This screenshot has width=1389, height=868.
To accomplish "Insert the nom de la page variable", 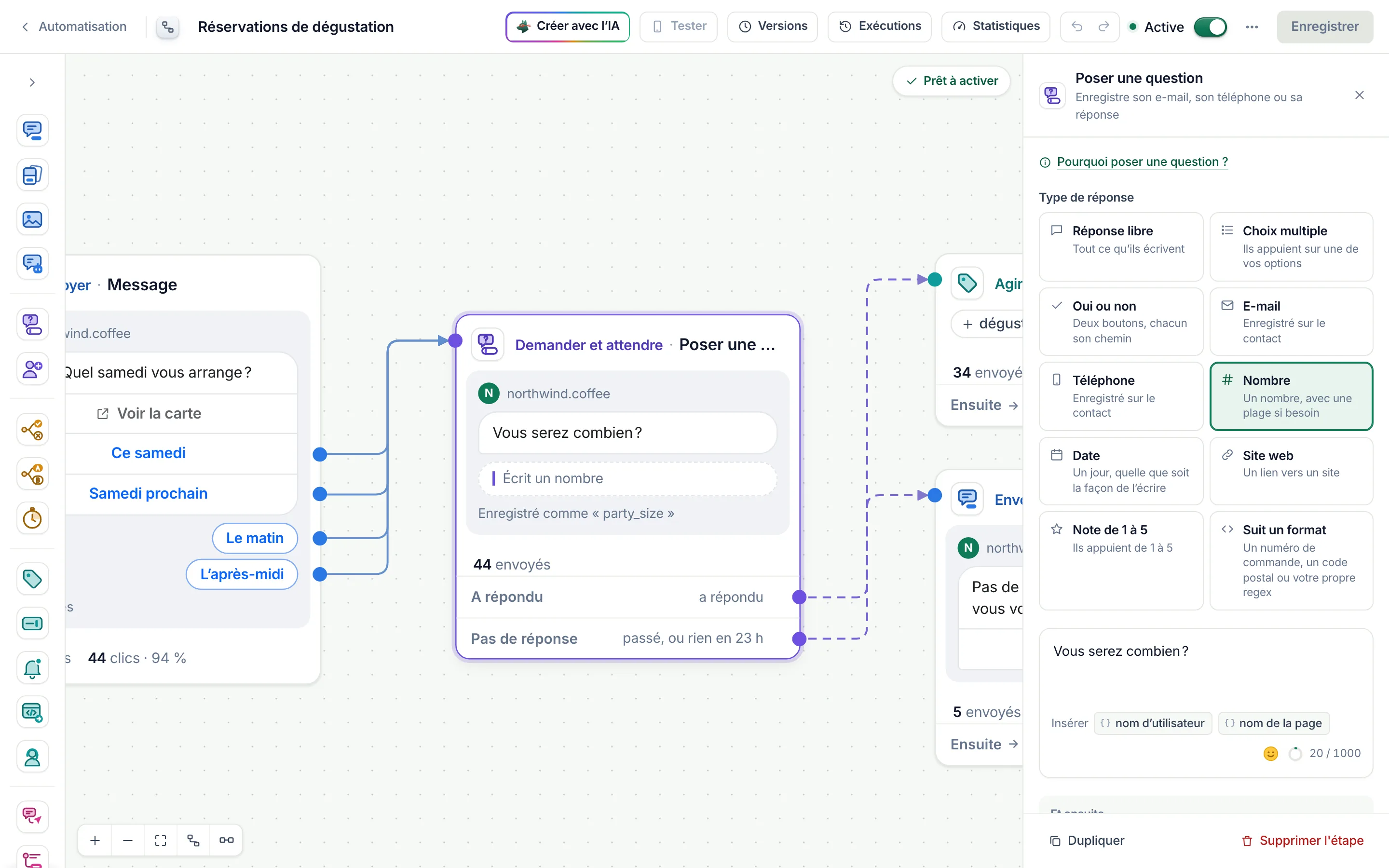I will (x=1274, y=723).
